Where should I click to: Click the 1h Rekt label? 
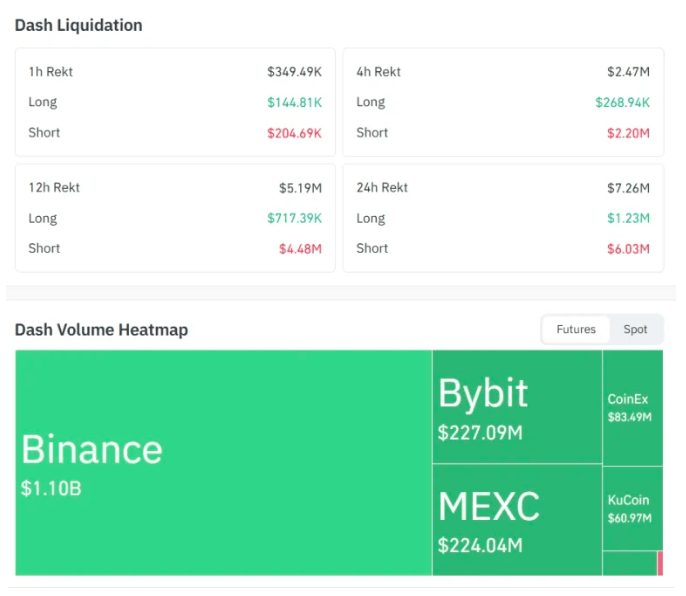click(51, 72)
